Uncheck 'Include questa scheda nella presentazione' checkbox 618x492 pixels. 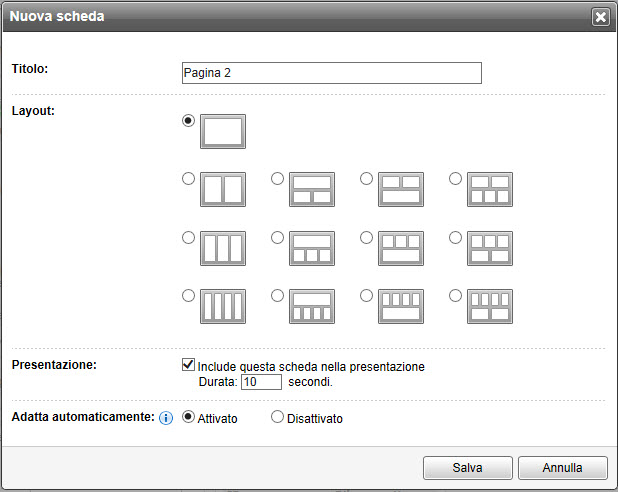pyautogui.click(x=188, y=366)
